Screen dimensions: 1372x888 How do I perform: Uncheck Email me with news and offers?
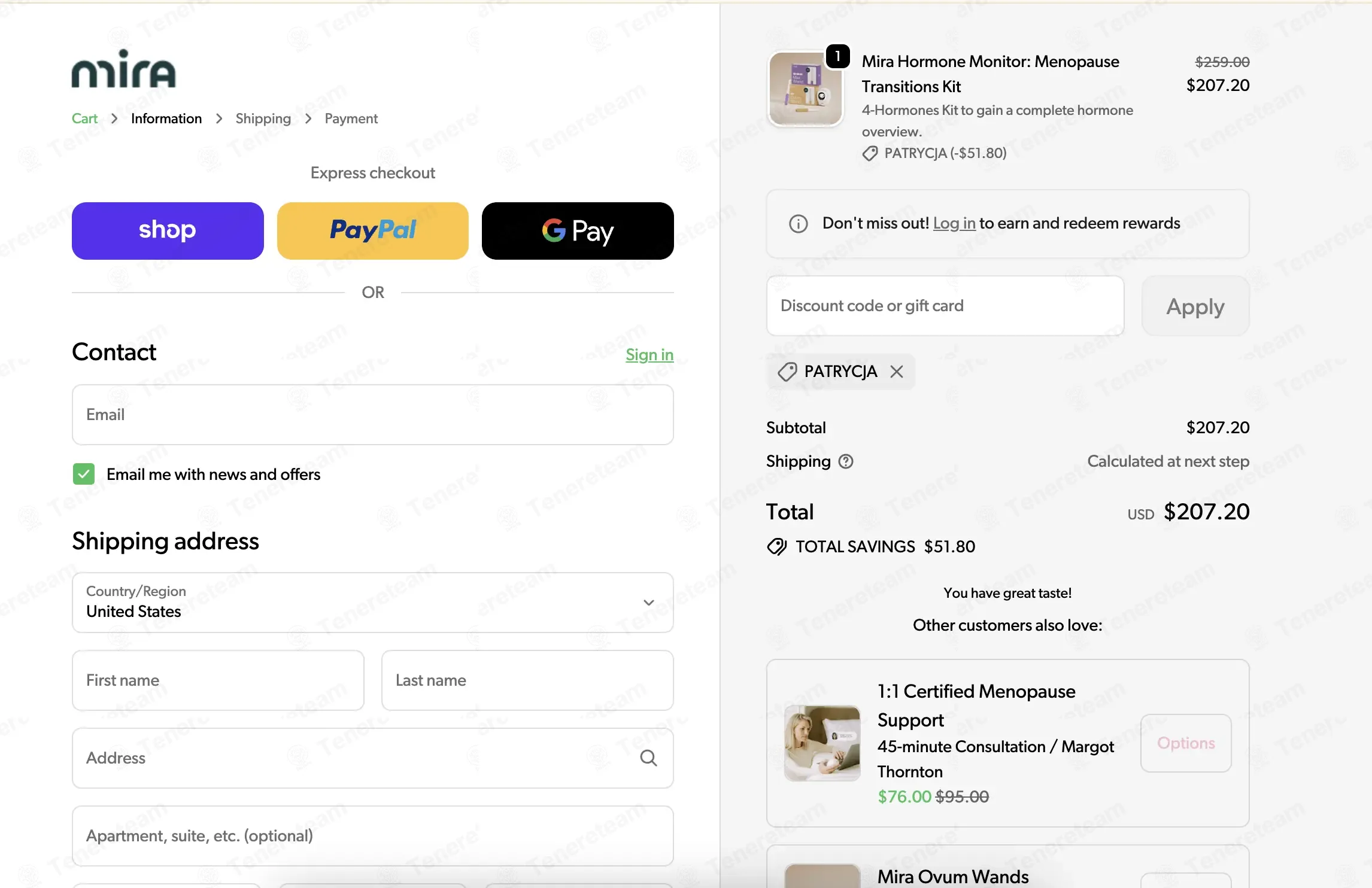[x=84, y=474]
